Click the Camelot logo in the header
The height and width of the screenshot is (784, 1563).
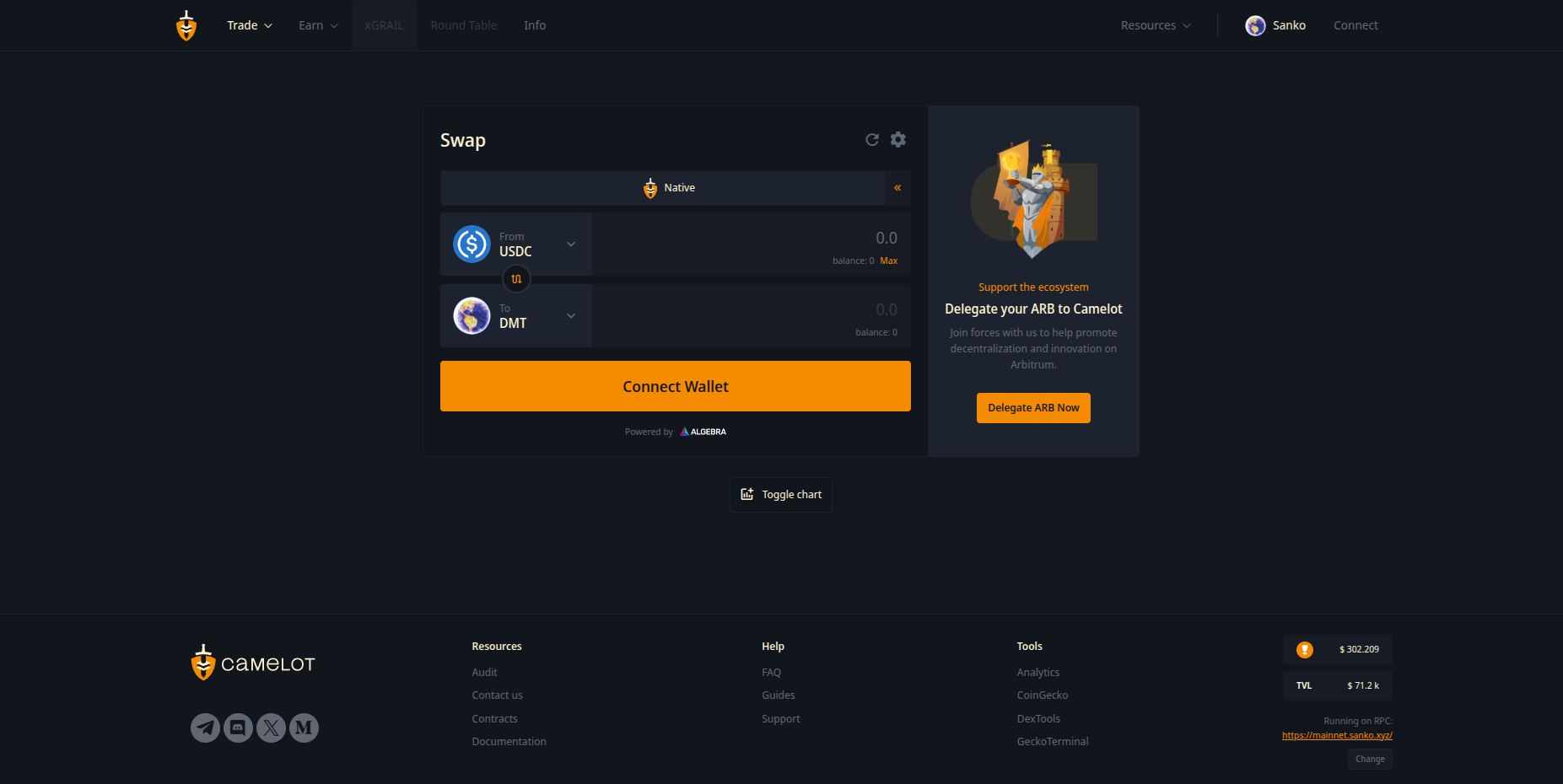(186, 25)
